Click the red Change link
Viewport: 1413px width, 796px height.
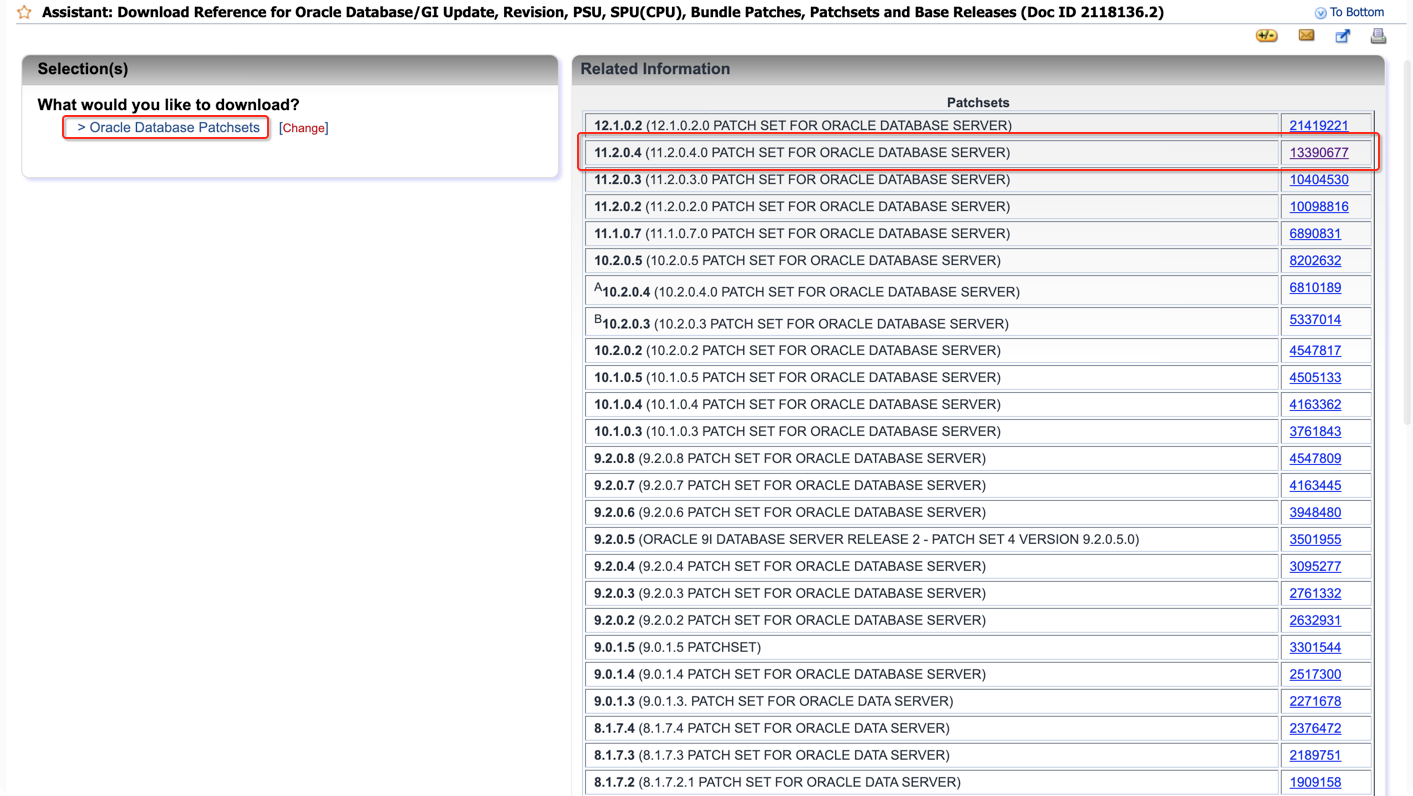coord(304,128)
